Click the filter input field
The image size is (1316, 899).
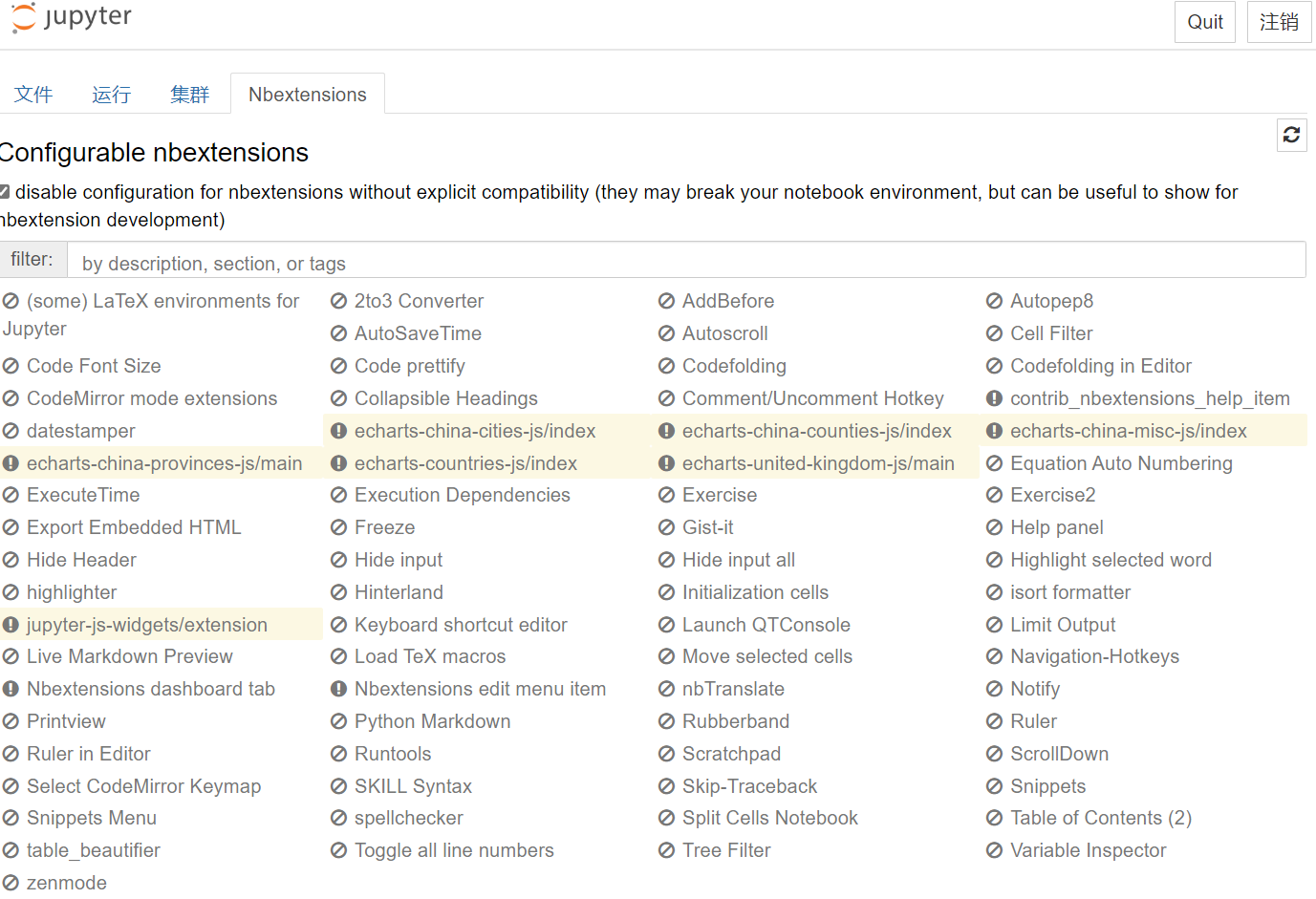point(686,260)
